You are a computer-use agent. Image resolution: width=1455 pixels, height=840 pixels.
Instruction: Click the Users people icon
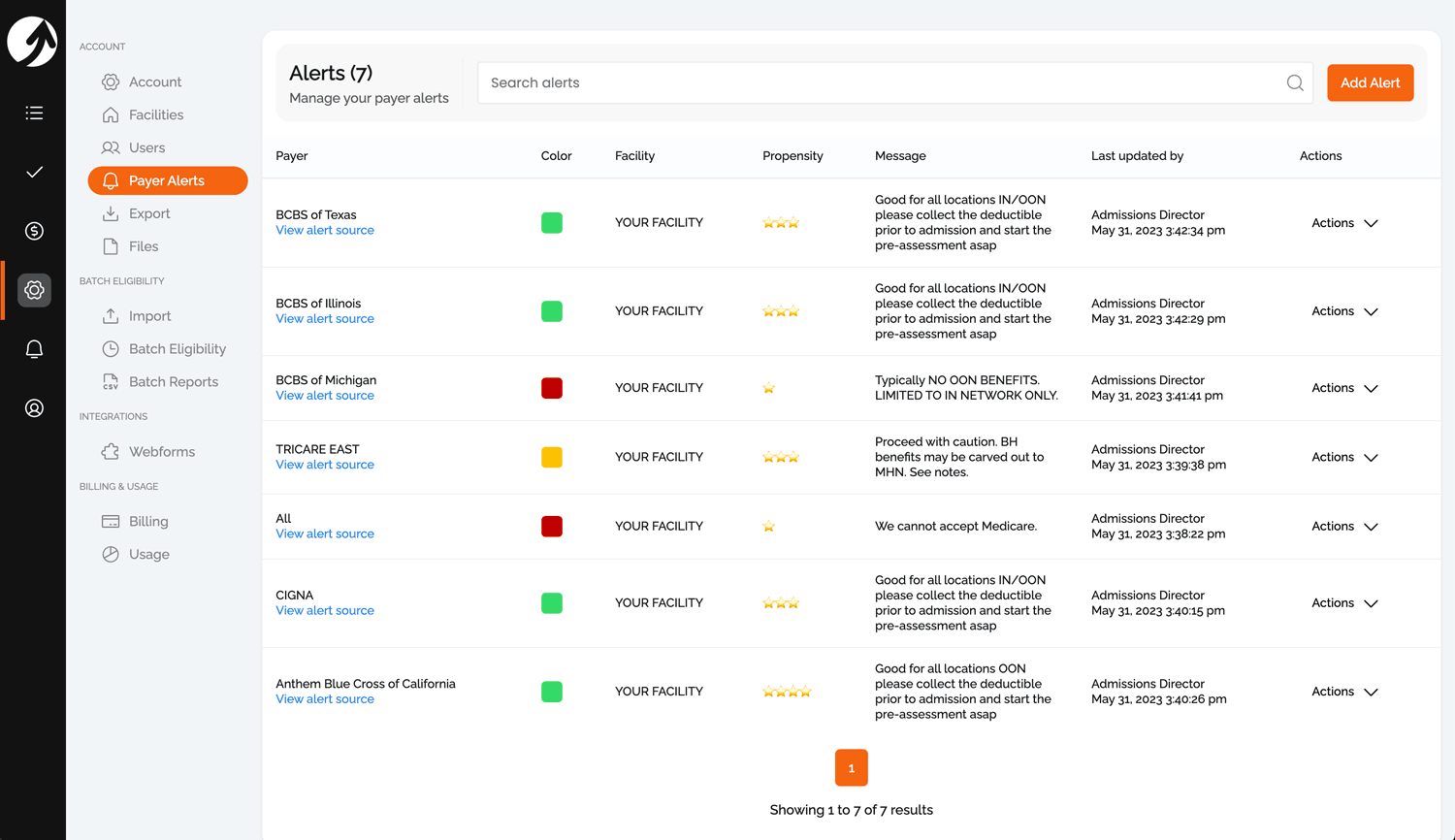111,147
